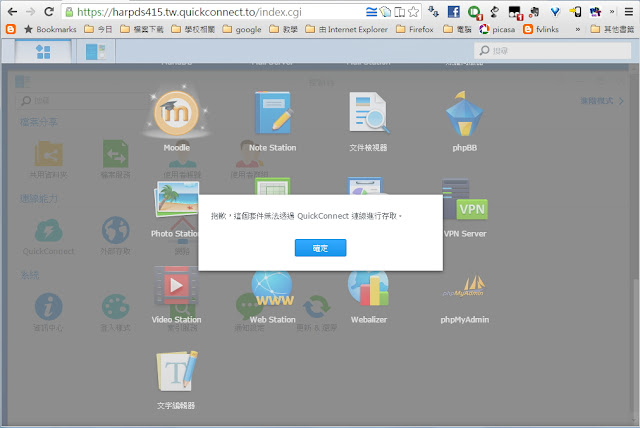Open 外部存取 in Control Panel
Viewport: 640px width, 428px height.
tap(116, 237)
